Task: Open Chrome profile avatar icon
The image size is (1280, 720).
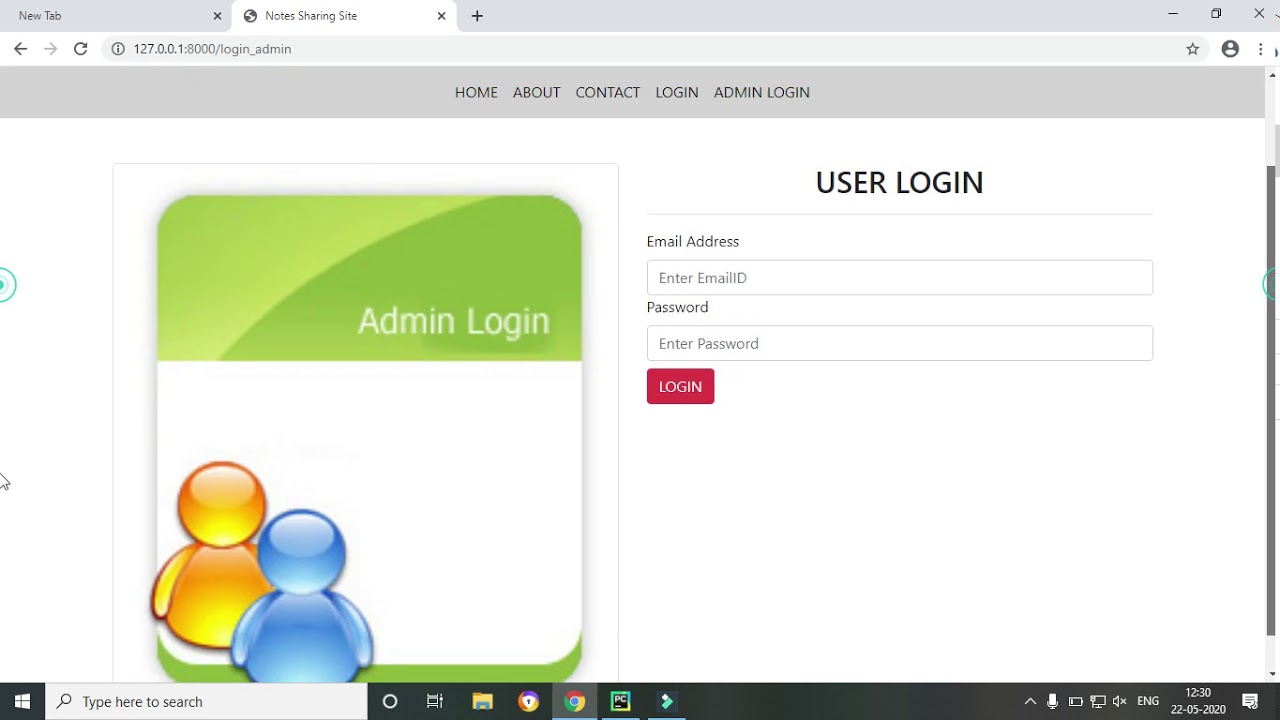Action: click(x=1230, y=49)
